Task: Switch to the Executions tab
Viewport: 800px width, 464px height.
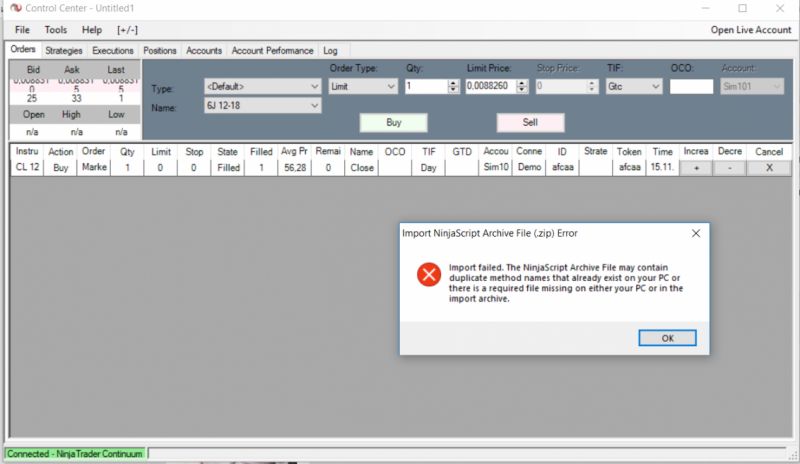Action: coord(113,51)
